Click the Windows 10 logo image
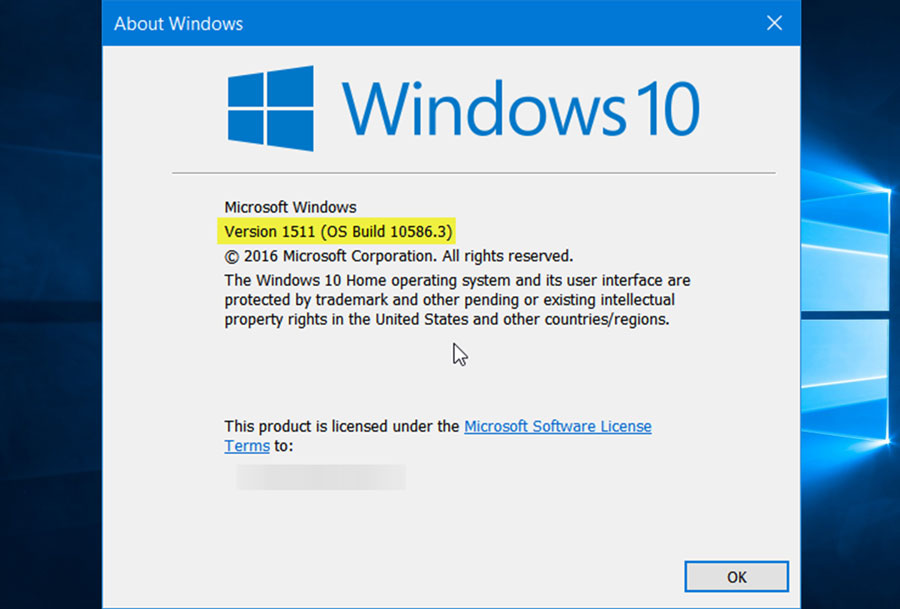The image size is (900, 609). [x=464, y=108]
